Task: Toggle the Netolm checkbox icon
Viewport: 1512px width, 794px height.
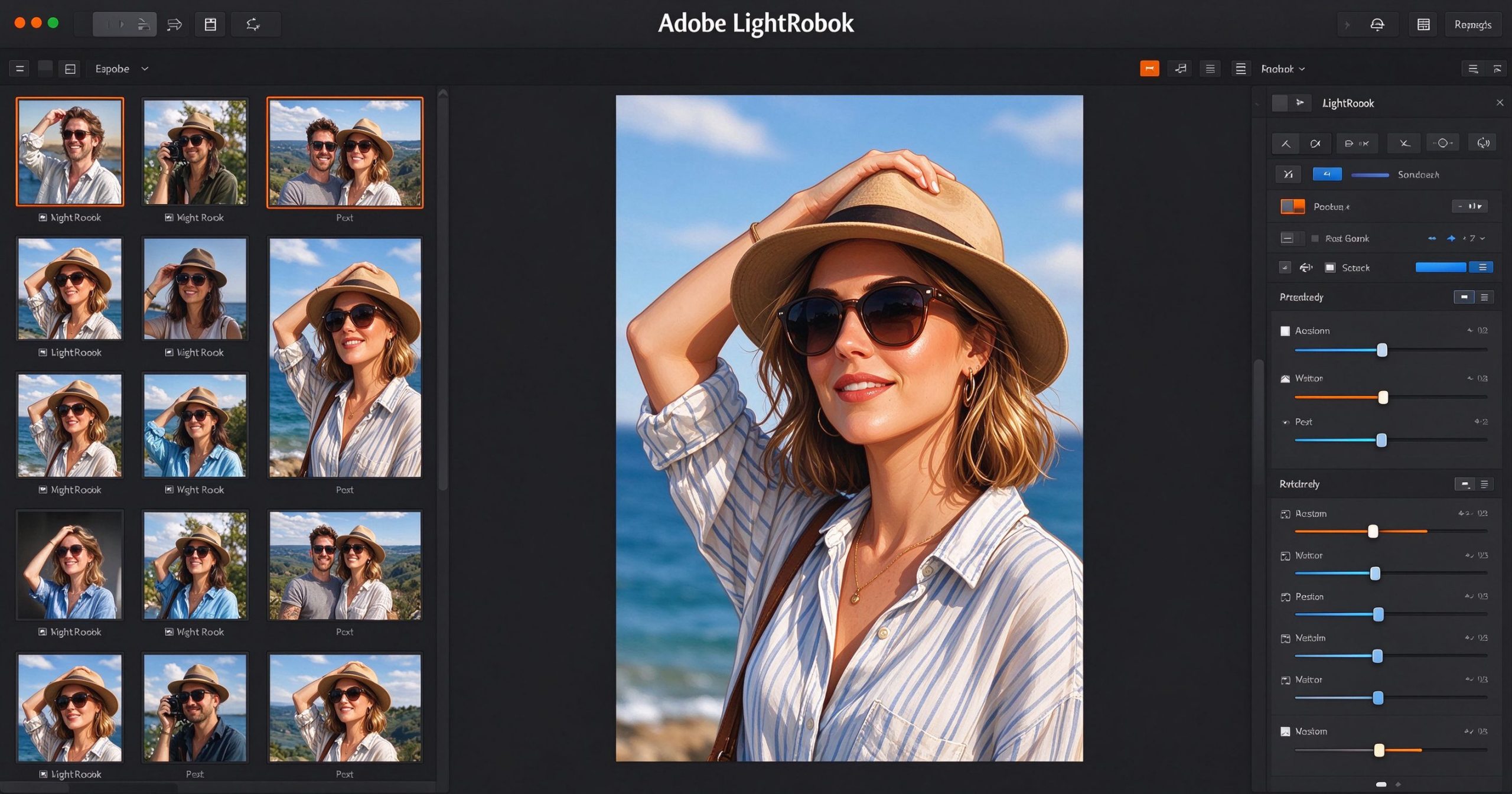Action: pyautogui.click(x=1285, y=639)
